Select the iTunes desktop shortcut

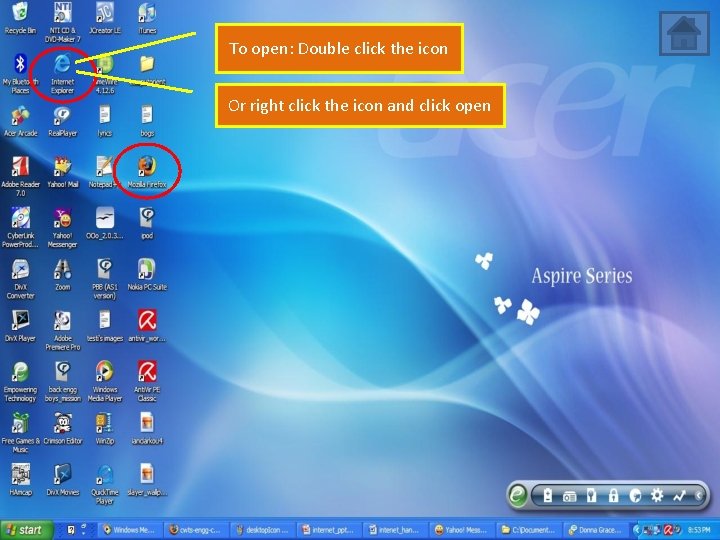point(147,18)
